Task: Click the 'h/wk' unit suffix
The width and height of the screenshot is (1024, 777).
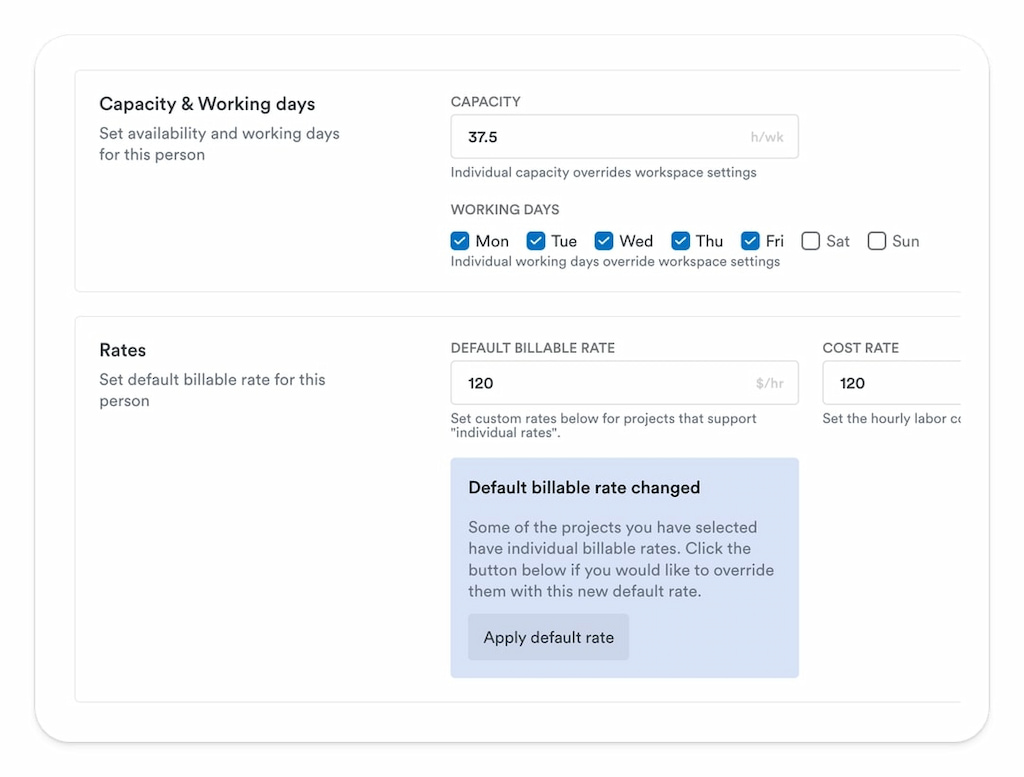Action: [x=767, y=137]
